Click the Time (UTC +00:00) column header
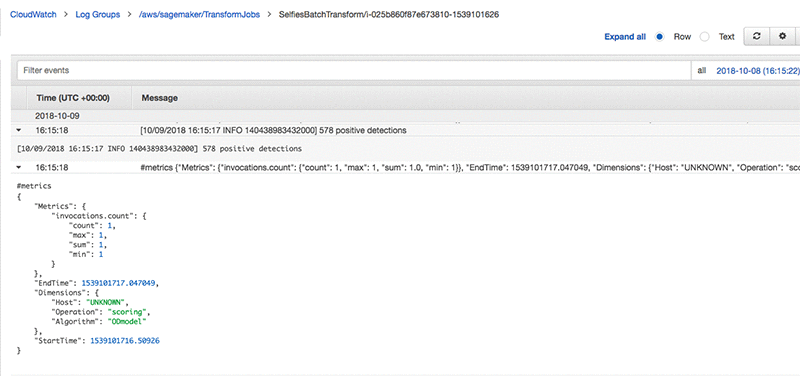 coord(73,98)
